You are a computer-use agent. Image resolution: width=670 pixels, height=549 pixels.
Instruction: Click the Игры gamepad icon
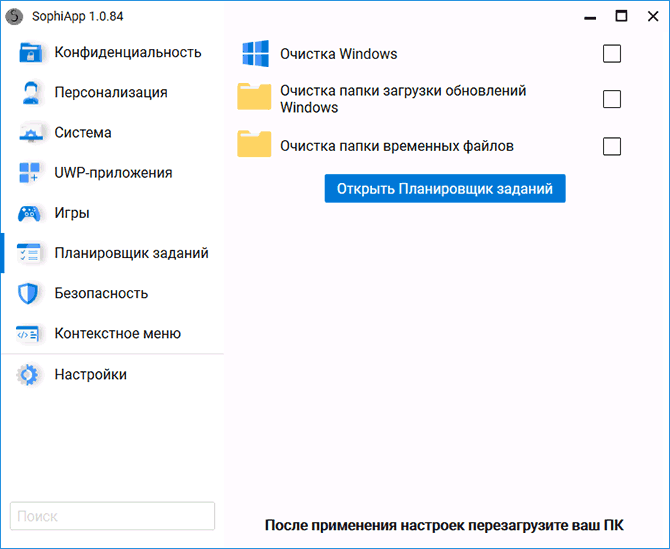tap(29, 213)
